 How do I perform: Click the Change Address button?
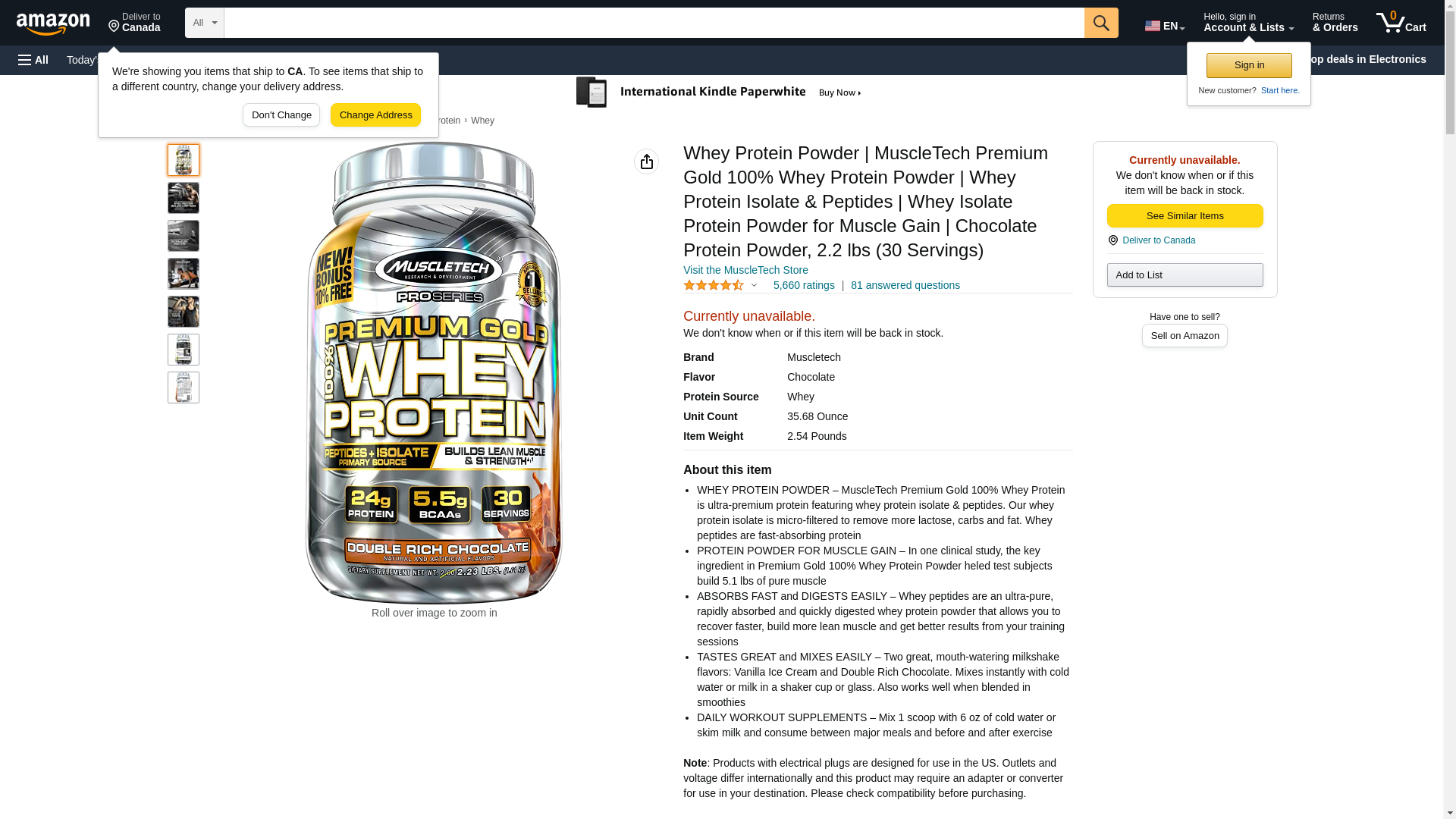tap(375, 115)
